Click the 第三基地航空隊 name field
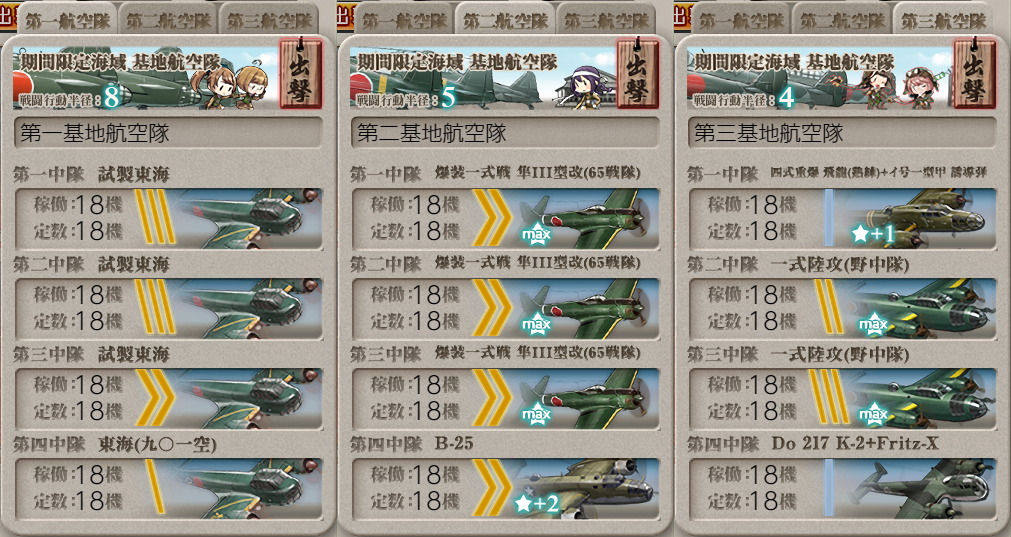 [842, 133]
